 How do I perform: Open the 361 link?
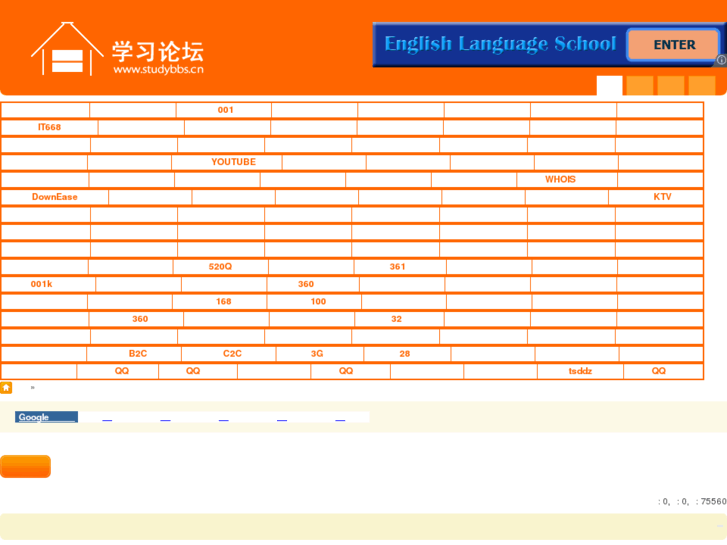[397, 267]
